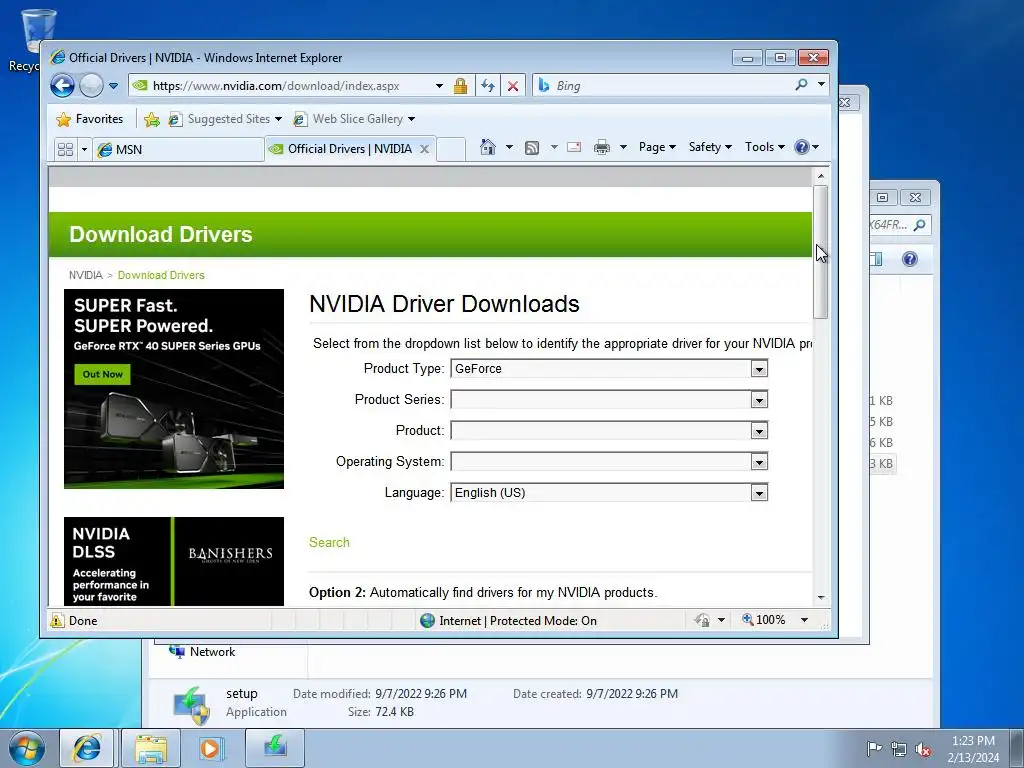1024x768 pixels.
Task: Open the Page menu
Action: point(657,147)
